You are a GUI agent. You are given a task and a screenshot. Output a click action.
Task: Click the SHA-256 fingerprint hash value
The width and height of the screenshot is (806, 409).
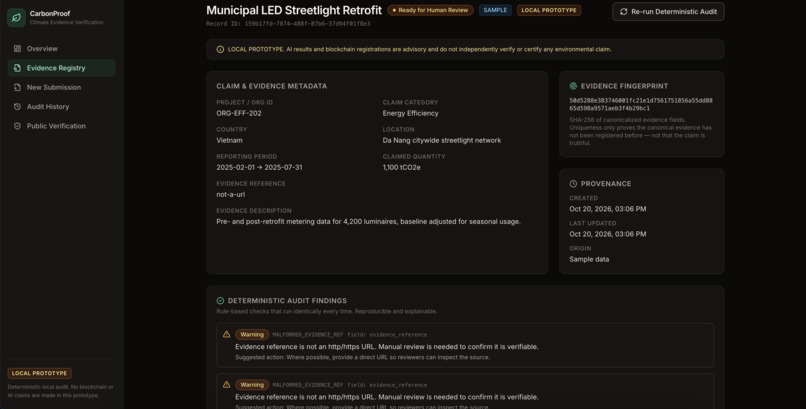pos(641,105)
